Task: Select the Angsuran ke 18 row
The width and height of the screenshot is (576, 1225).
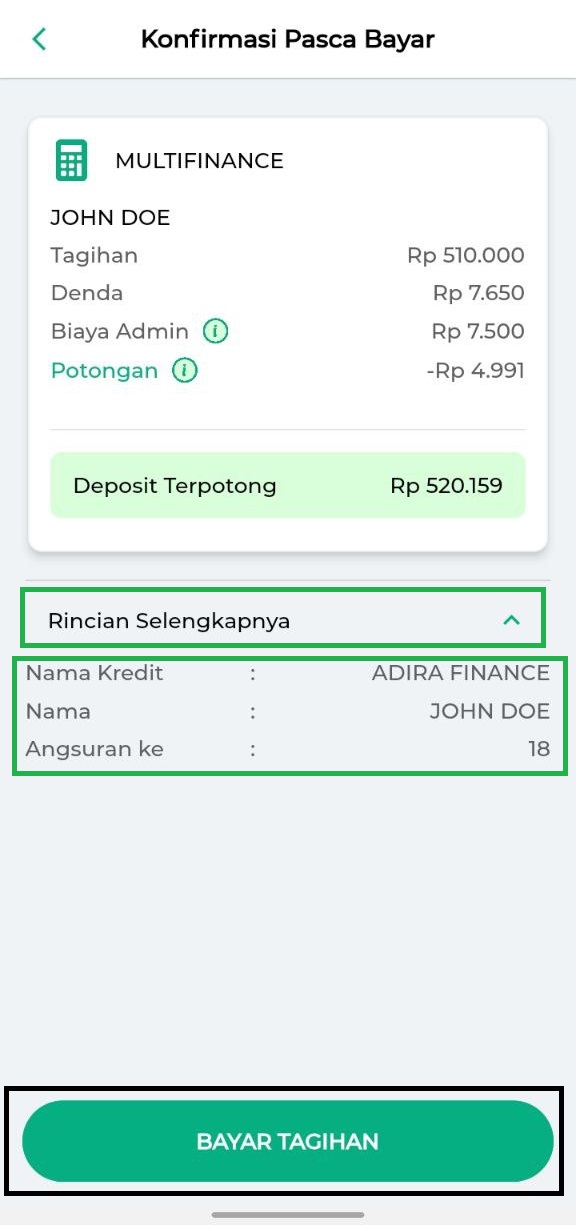Action: click(288, 749)
